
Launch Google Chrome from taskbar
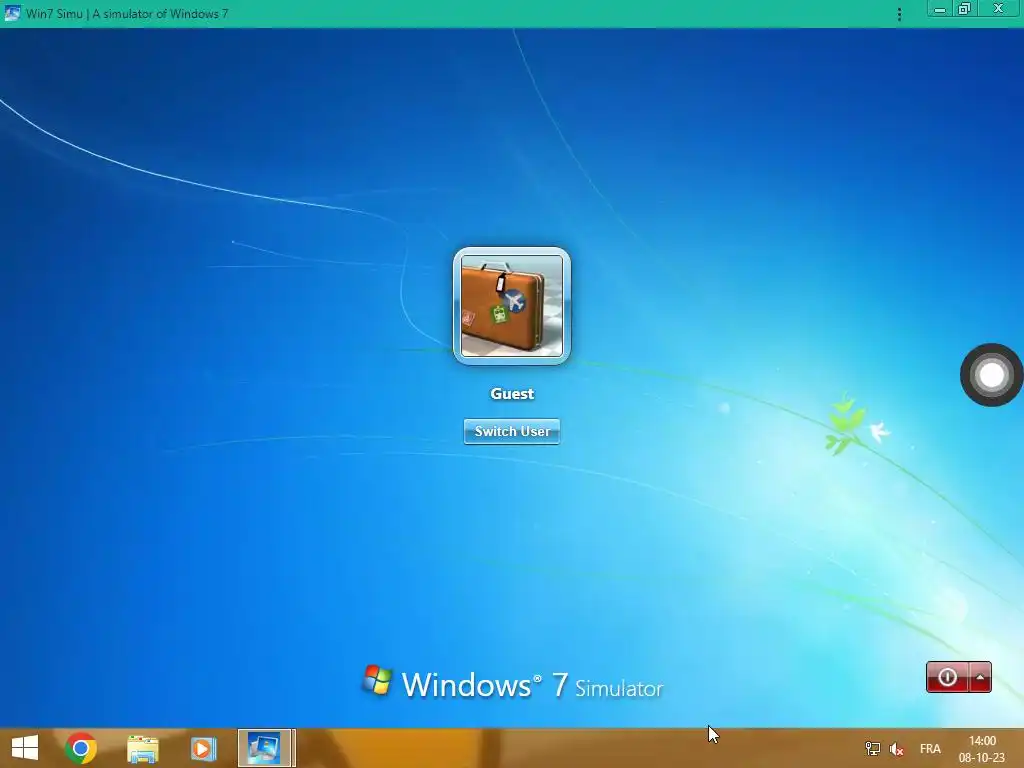81,748
